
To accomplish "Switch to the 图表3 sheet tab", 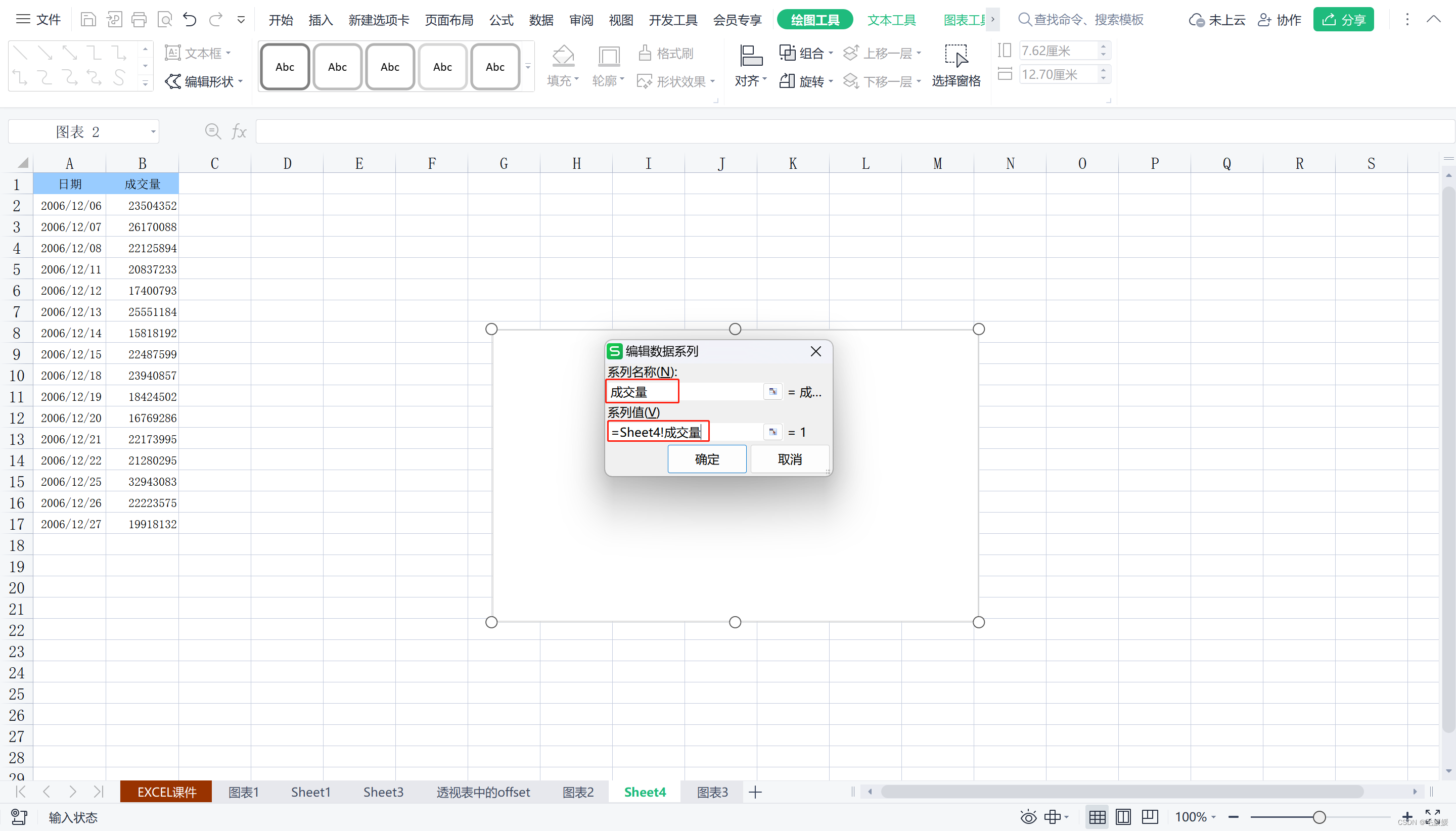I will pyautogui.click(x=712, y=792).
